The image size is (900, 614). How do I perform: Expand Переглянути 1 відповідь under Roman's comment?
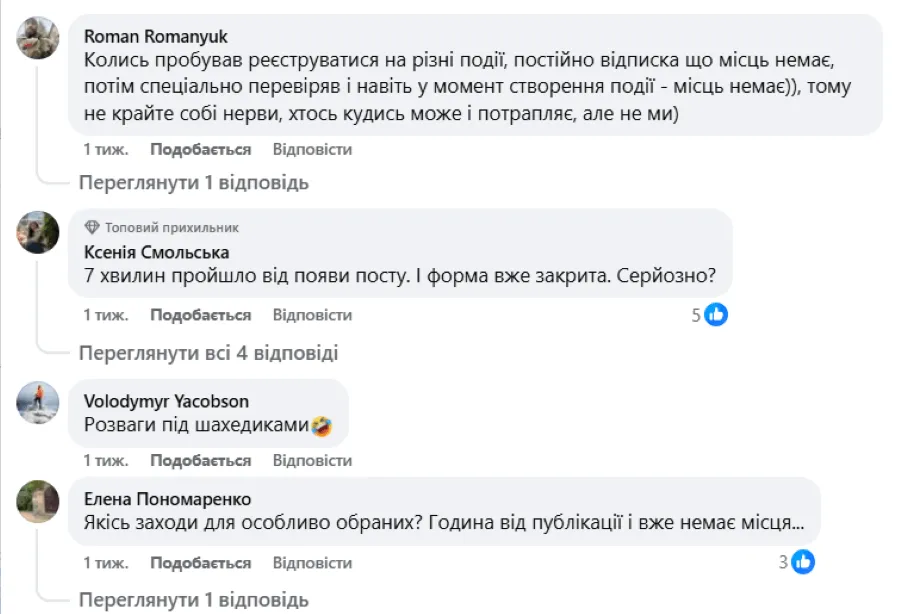pos(193,184)
